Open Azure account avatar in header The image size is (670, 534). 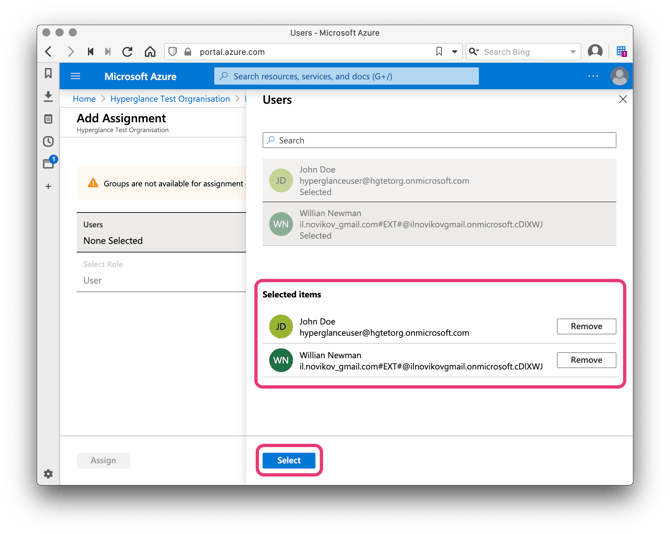click(619, 76)
